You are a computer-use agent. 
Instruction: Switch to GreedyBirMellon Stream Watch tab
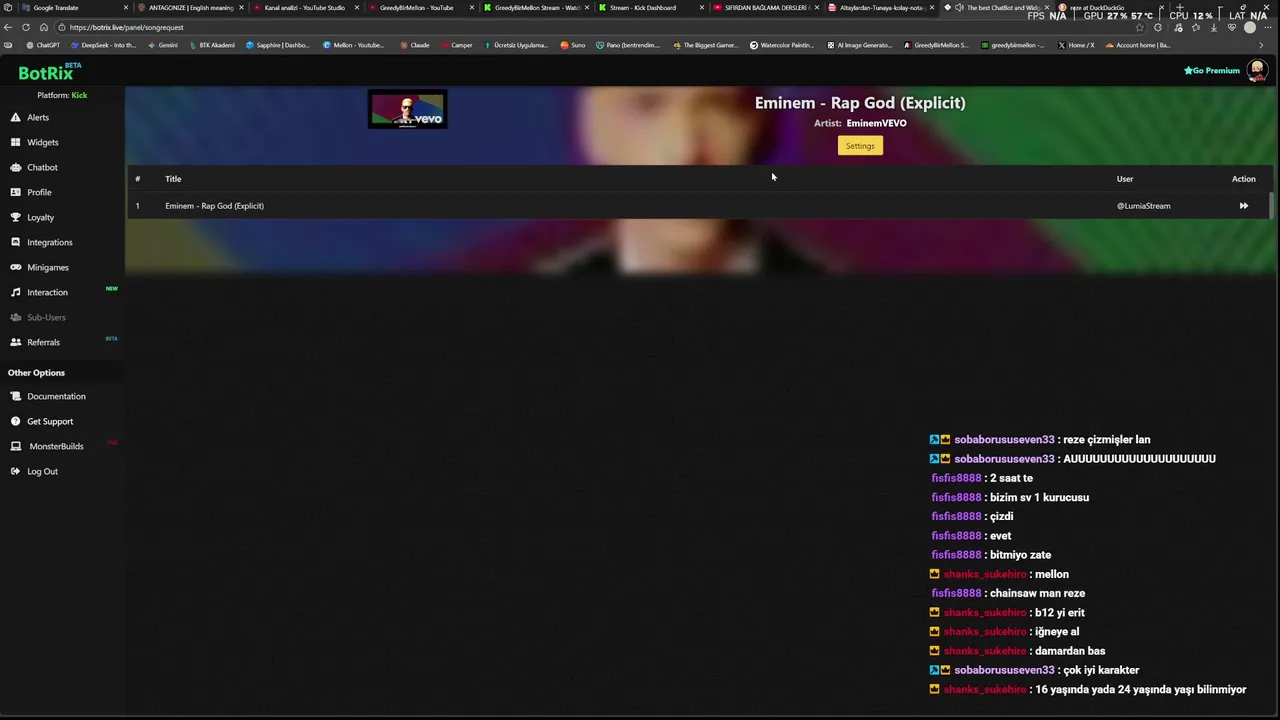point(536,7)
